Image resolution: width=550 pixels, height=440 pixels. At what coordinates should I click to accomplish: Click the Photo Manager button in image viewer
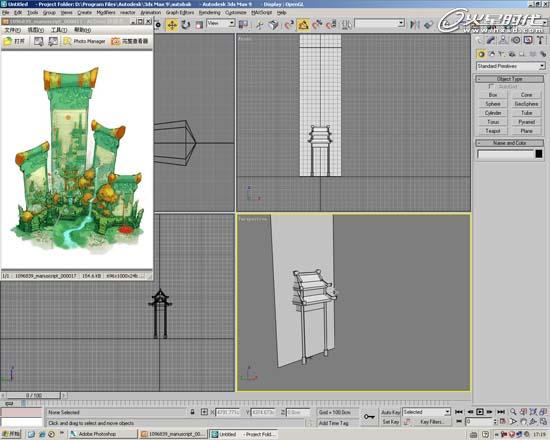pos(85,41)
